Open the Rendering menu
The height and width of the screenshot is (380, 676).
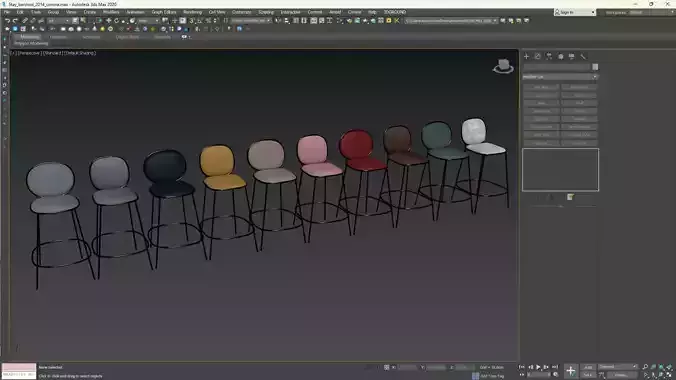click(x=192, y=12)
